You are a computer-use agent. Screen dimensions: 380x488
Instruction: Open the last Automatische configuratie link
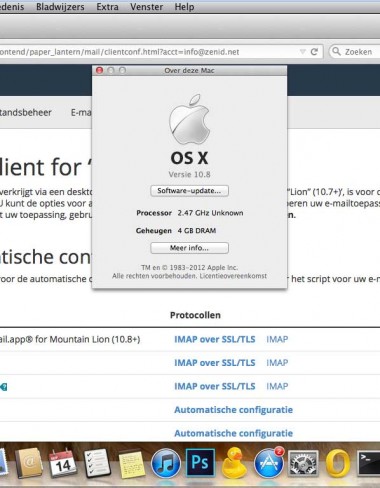233,433
